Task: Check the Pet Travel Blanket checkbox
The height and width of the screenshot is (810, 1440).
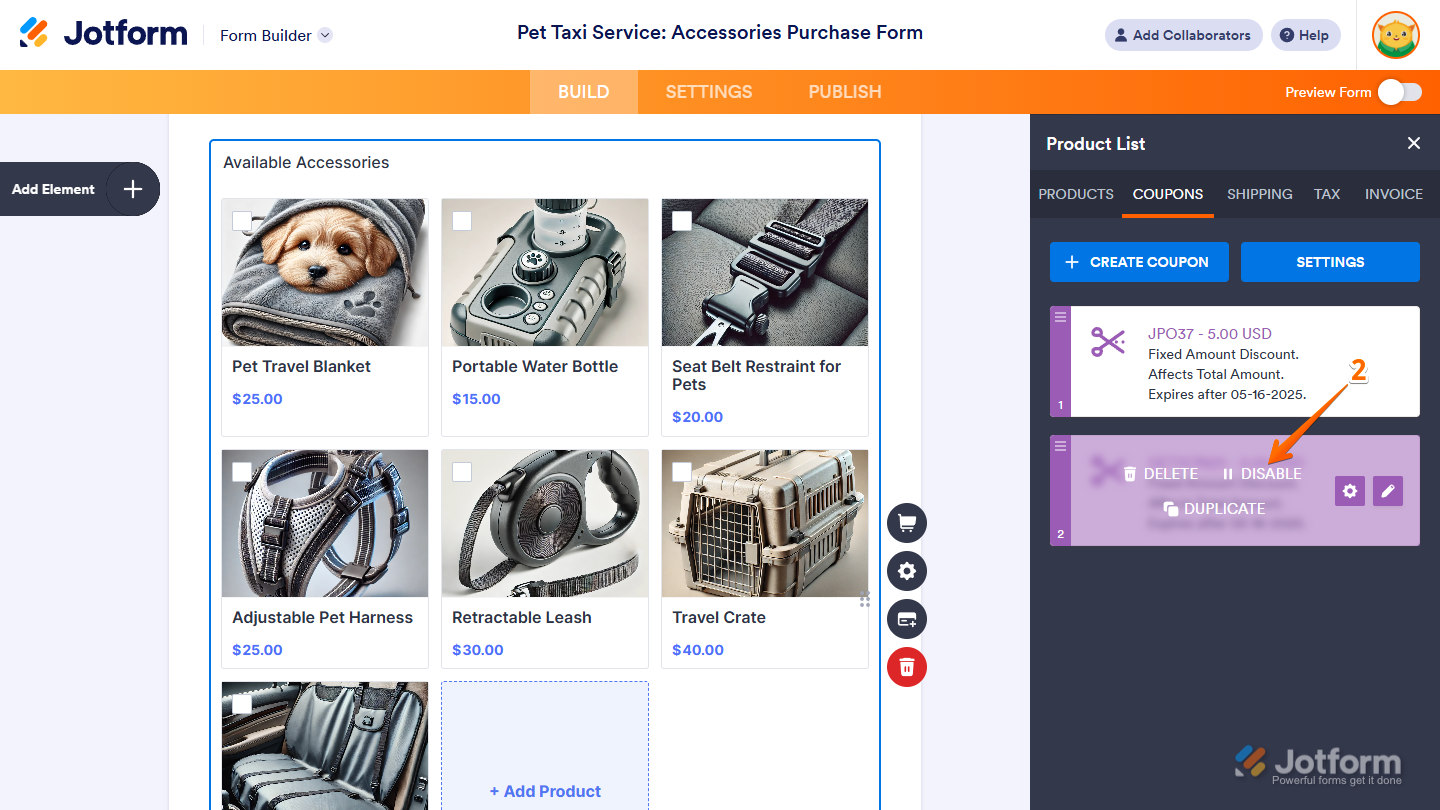Action: [242, 220]
